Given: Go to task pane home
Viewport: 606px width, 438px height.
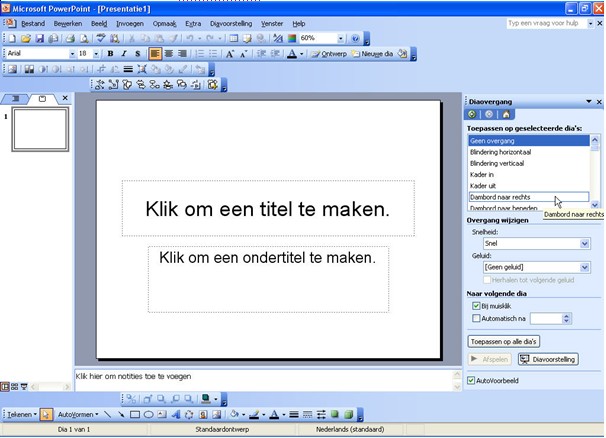Looking at the screenshot, I should tap(506, 114).
